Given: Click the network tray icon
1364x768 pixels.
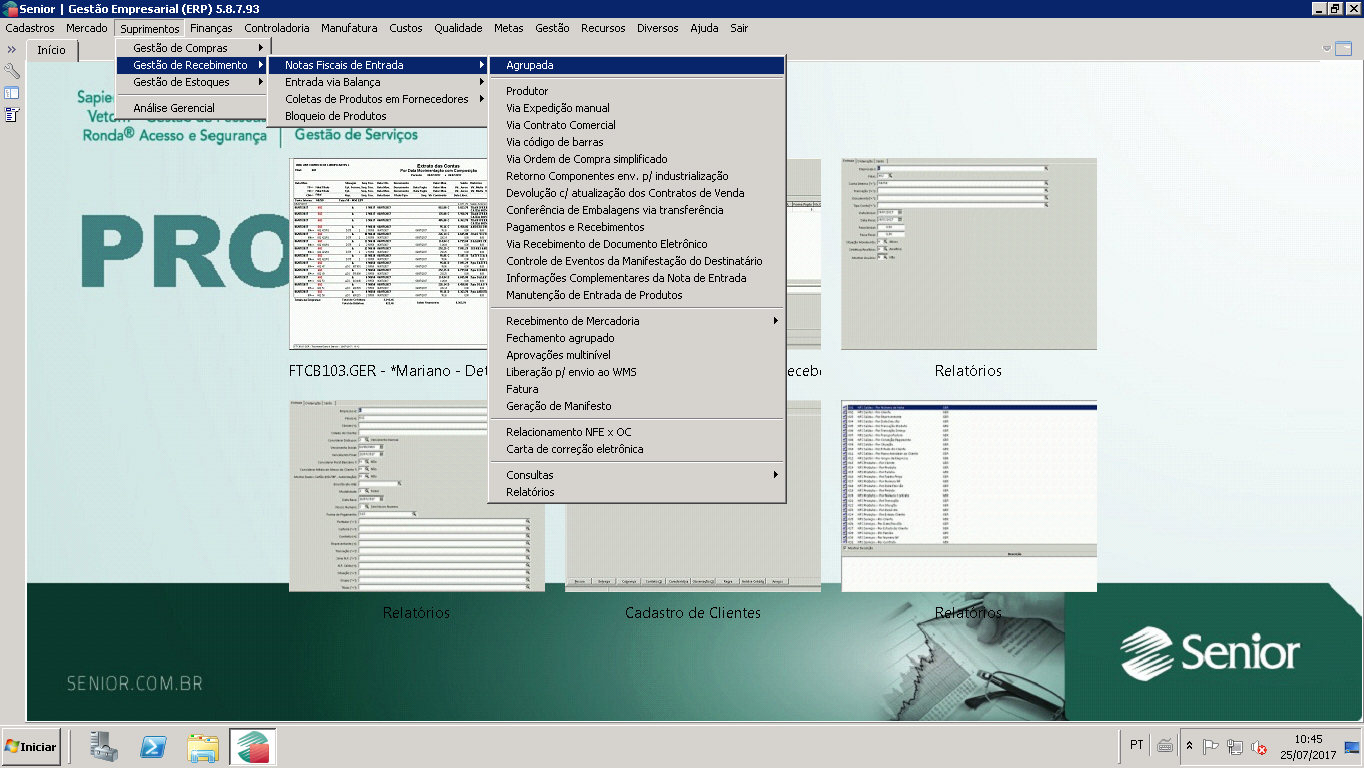Looking at the screenshot, I should tap(1235, 746).
